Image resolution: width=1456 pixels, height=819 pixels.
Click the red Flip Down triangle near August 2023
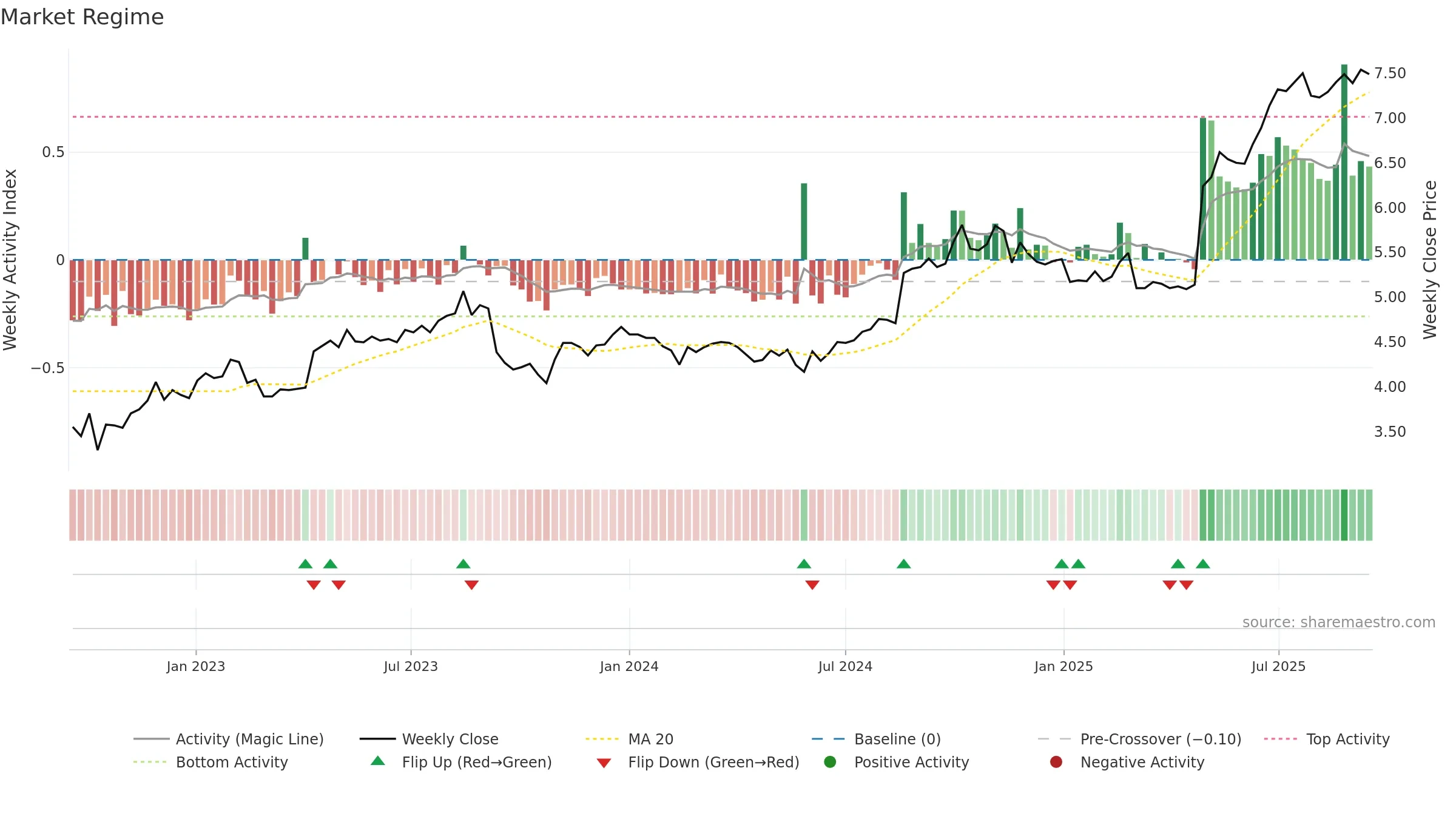click(x=471, y=585)
